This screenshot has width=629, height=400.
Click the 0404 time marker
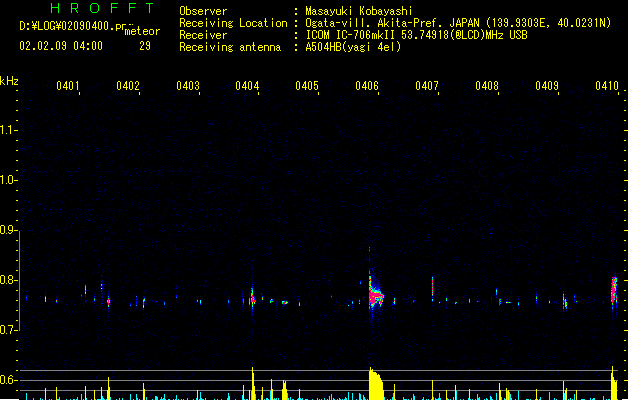247,86
